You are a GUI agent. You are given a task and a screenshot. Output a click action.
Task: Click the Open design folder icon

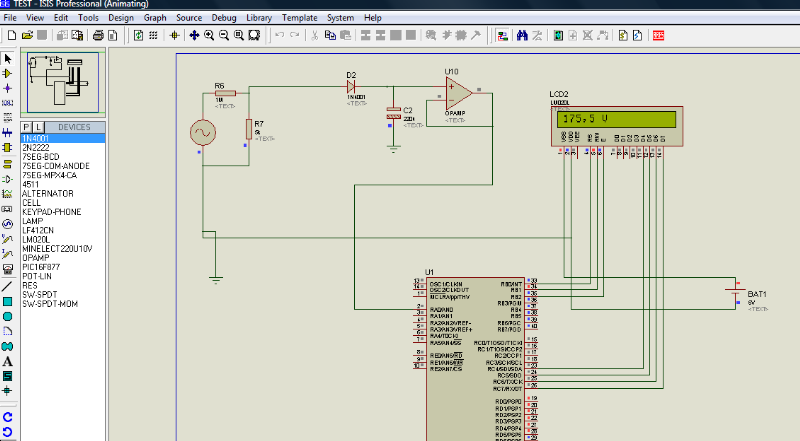click(26, 35)
